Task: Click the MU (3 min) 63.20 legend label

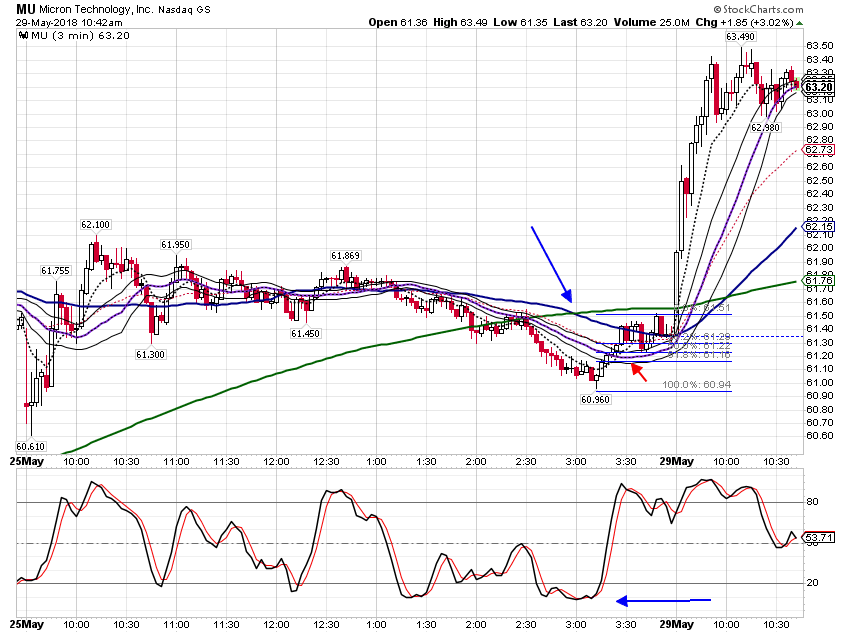Action: pyautogui.click(x=80, y=36)
